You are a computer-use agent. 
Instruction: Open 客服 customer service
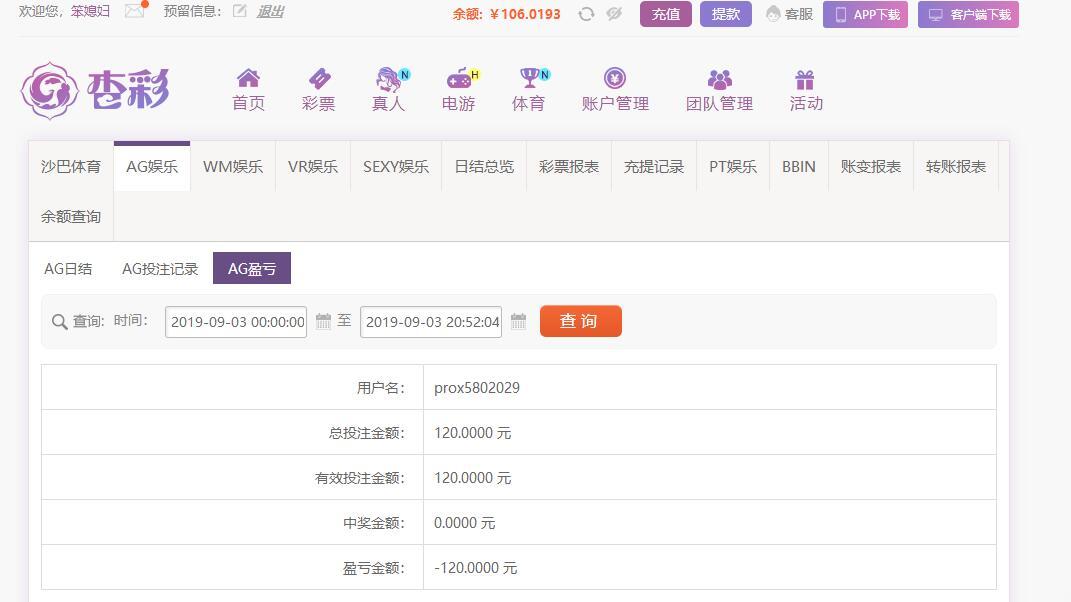(x=790, y=14)
